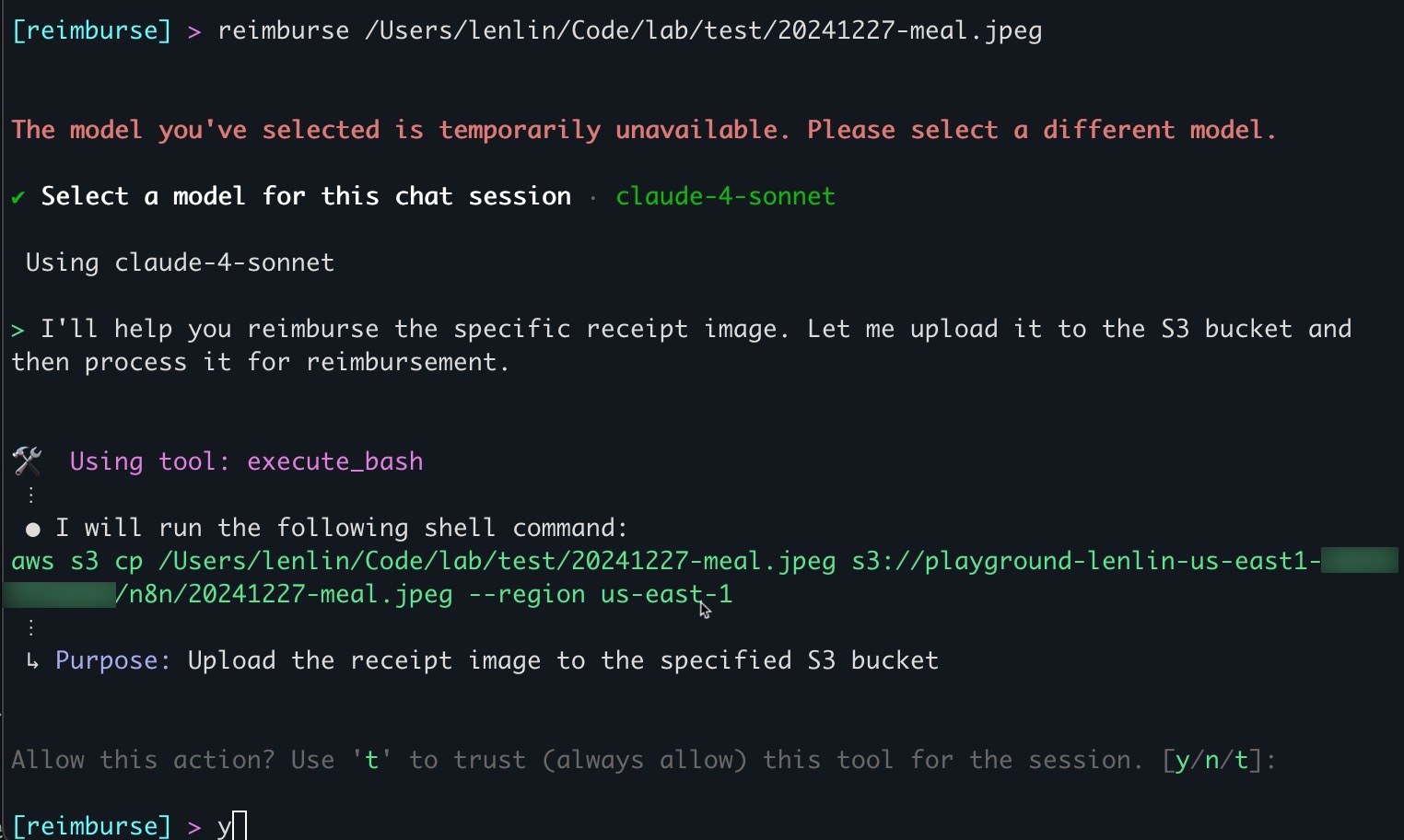Image resolution: width=1404 pixels, height=840 pixels.
Task: Click the "Using claude-4-sonnet" status line
Action: [x=180, y=262]
